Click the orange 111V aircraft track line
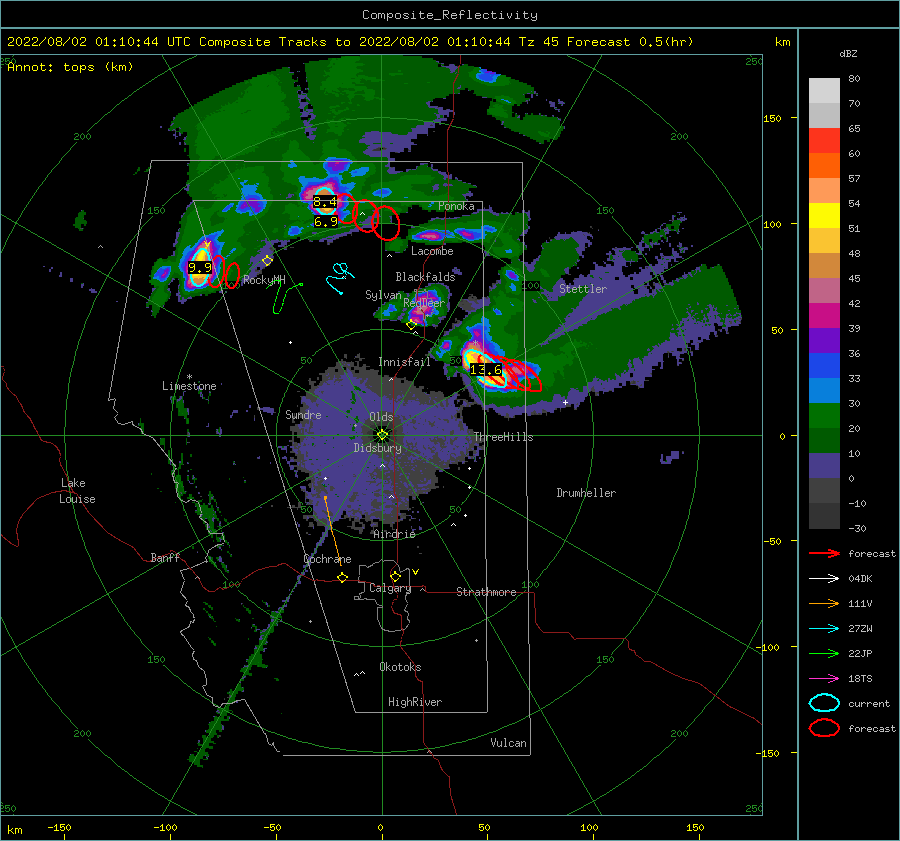The image size is (900, 841). click(x=333, y=530)
